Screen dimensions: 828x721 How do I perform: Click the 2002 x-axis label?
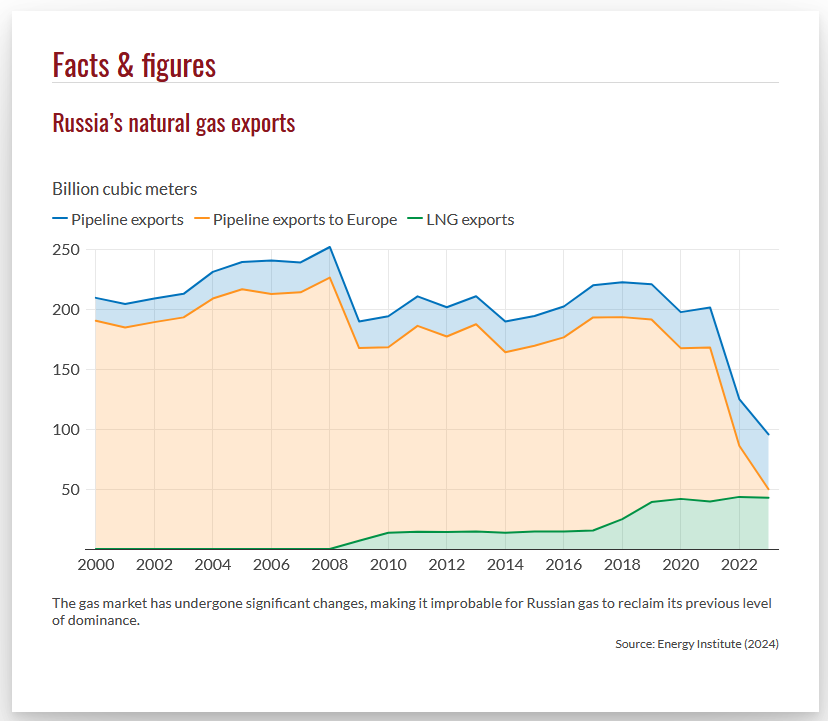coord(154,565)
